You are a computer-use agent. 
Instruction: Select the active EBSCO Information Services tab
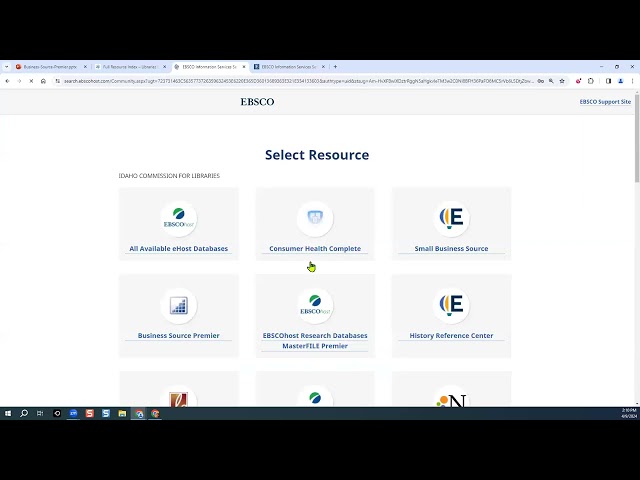pos(209,67)
